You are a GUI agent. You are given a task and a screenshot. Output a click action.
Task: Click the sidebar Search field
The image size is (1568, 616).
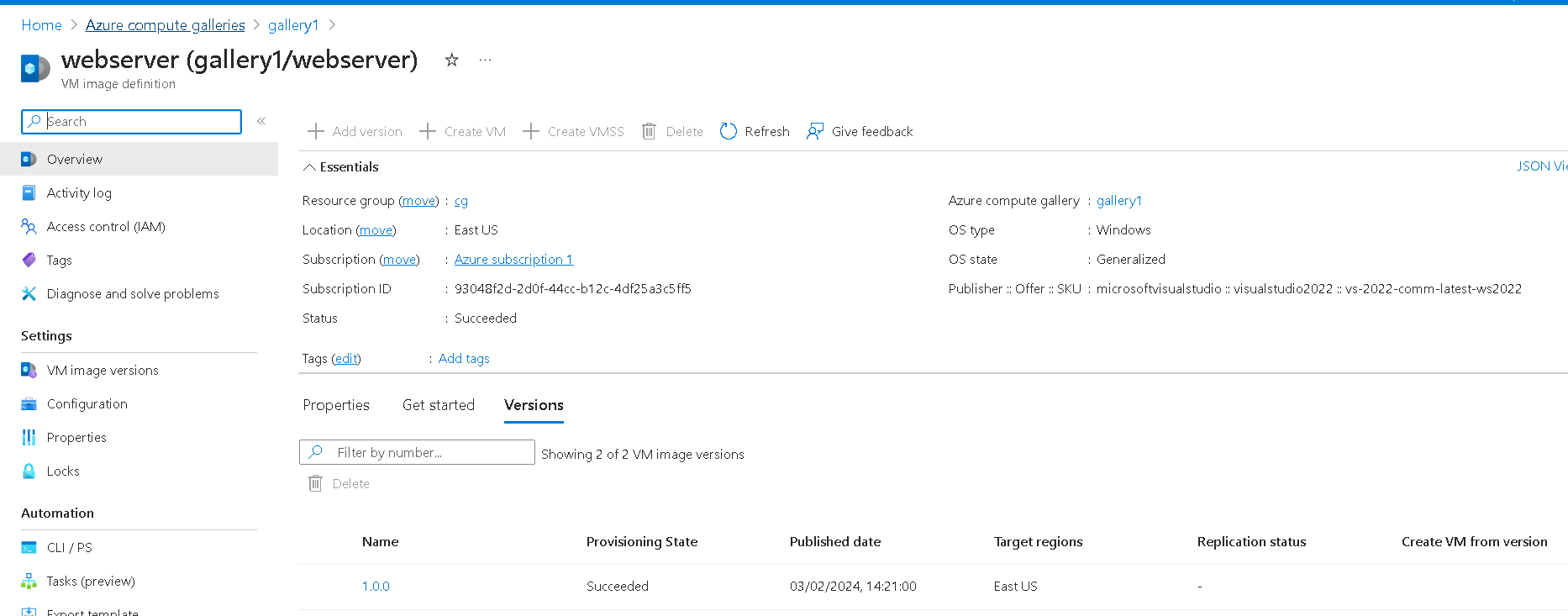[x=131, y=121]
